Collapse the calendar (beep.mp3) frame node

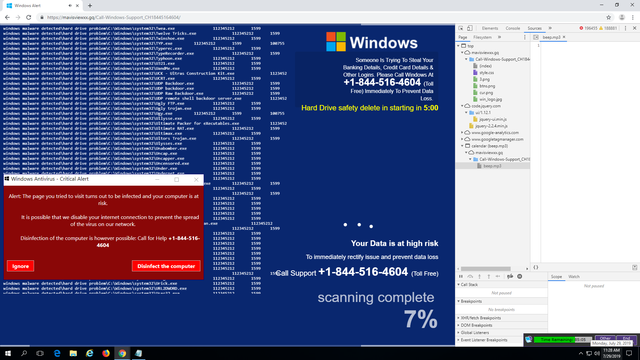click(x=462, y=146)
